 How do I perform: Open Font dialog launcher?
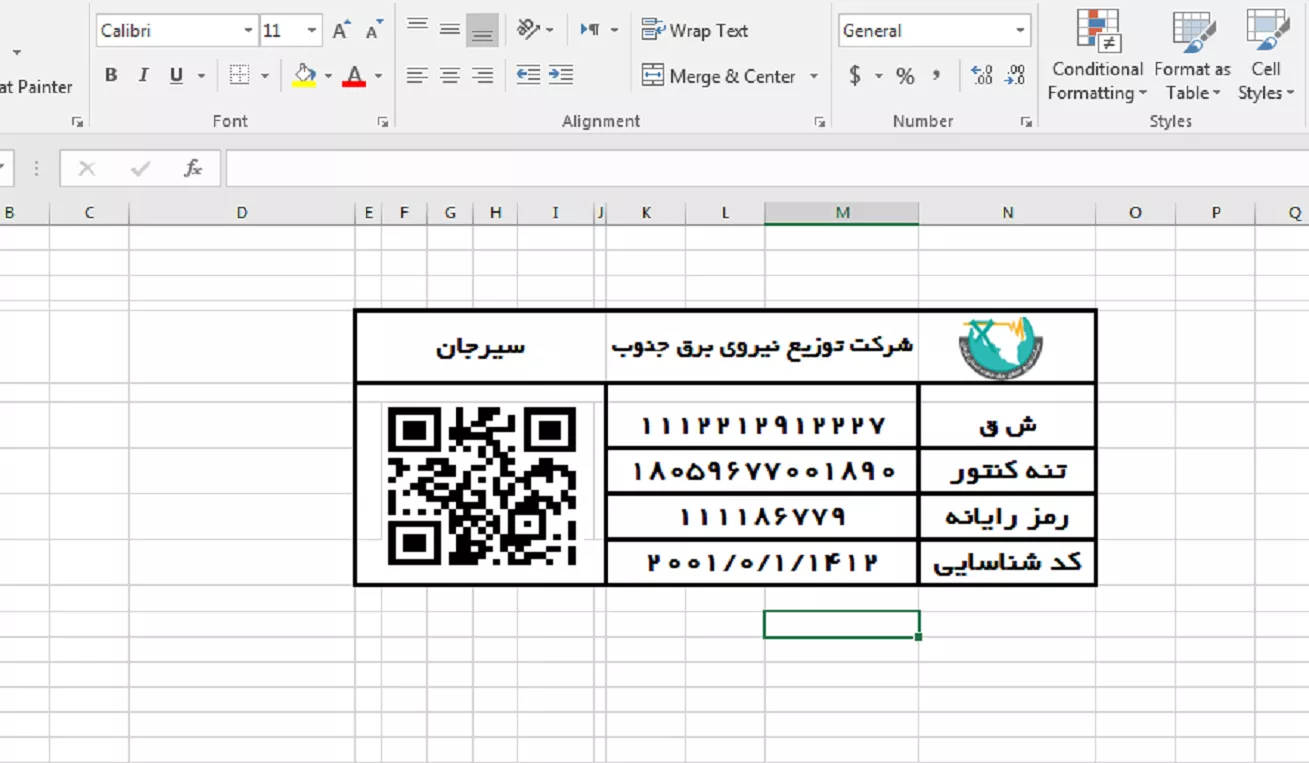[x=383, y=122]
